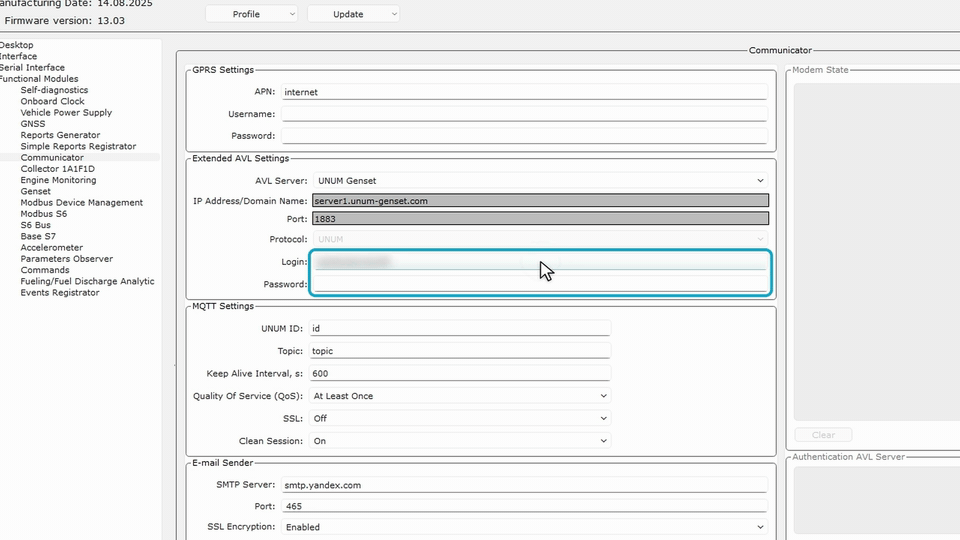
Task: Click the APN input field
Action: click(524, 92)
